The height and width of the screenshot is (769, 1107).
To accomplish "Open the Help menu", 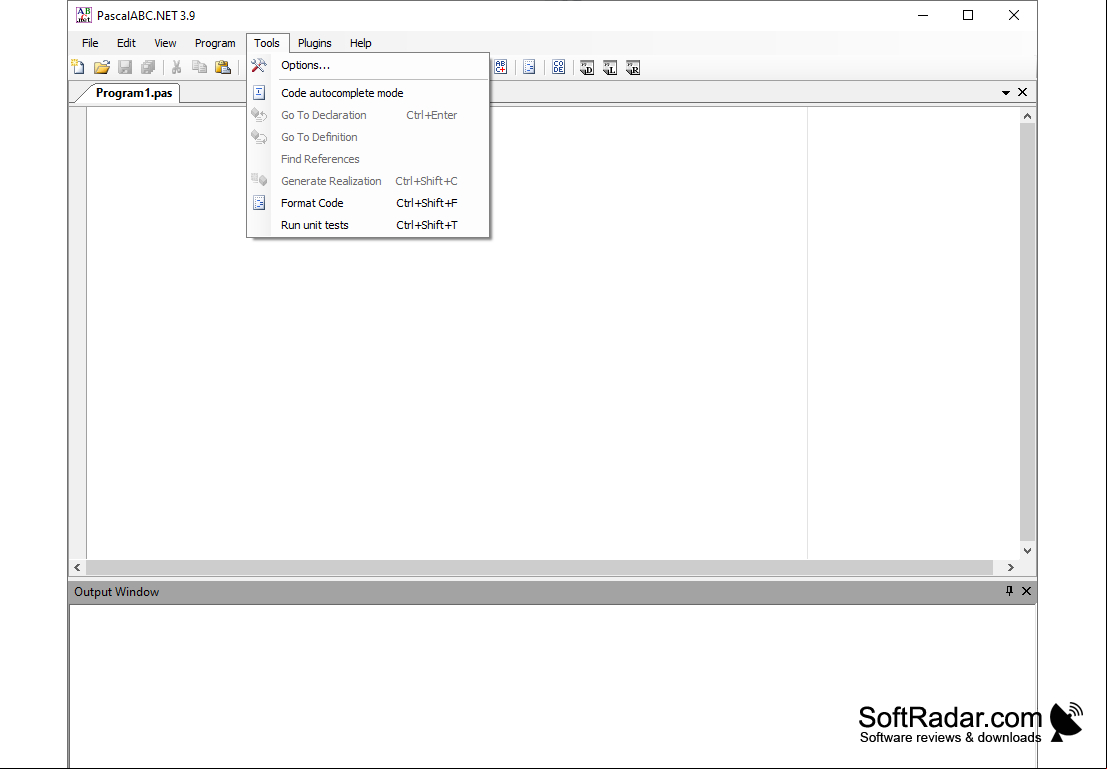I will [360, 43].
